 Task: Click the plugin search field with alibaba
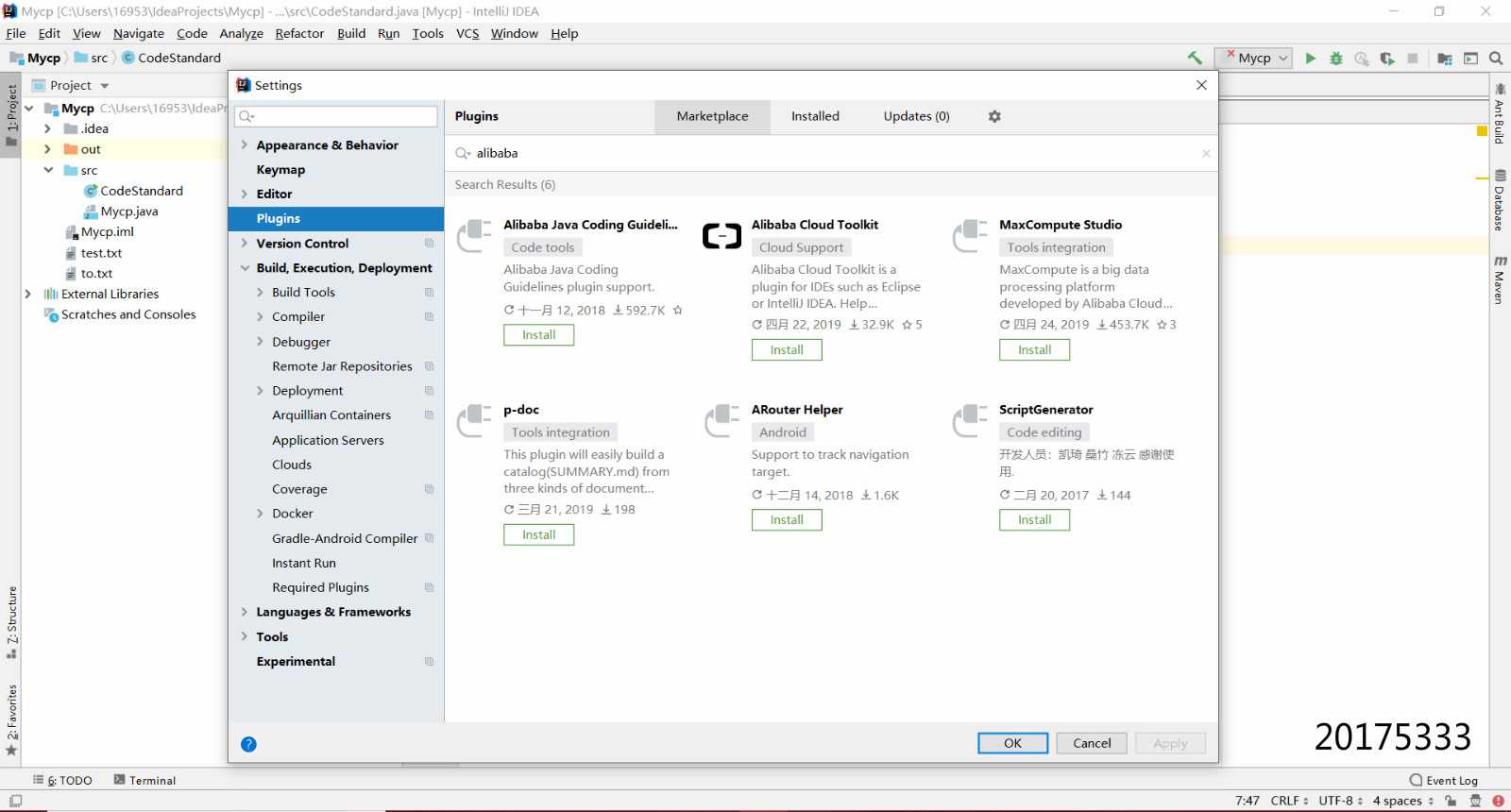[831, 153]
